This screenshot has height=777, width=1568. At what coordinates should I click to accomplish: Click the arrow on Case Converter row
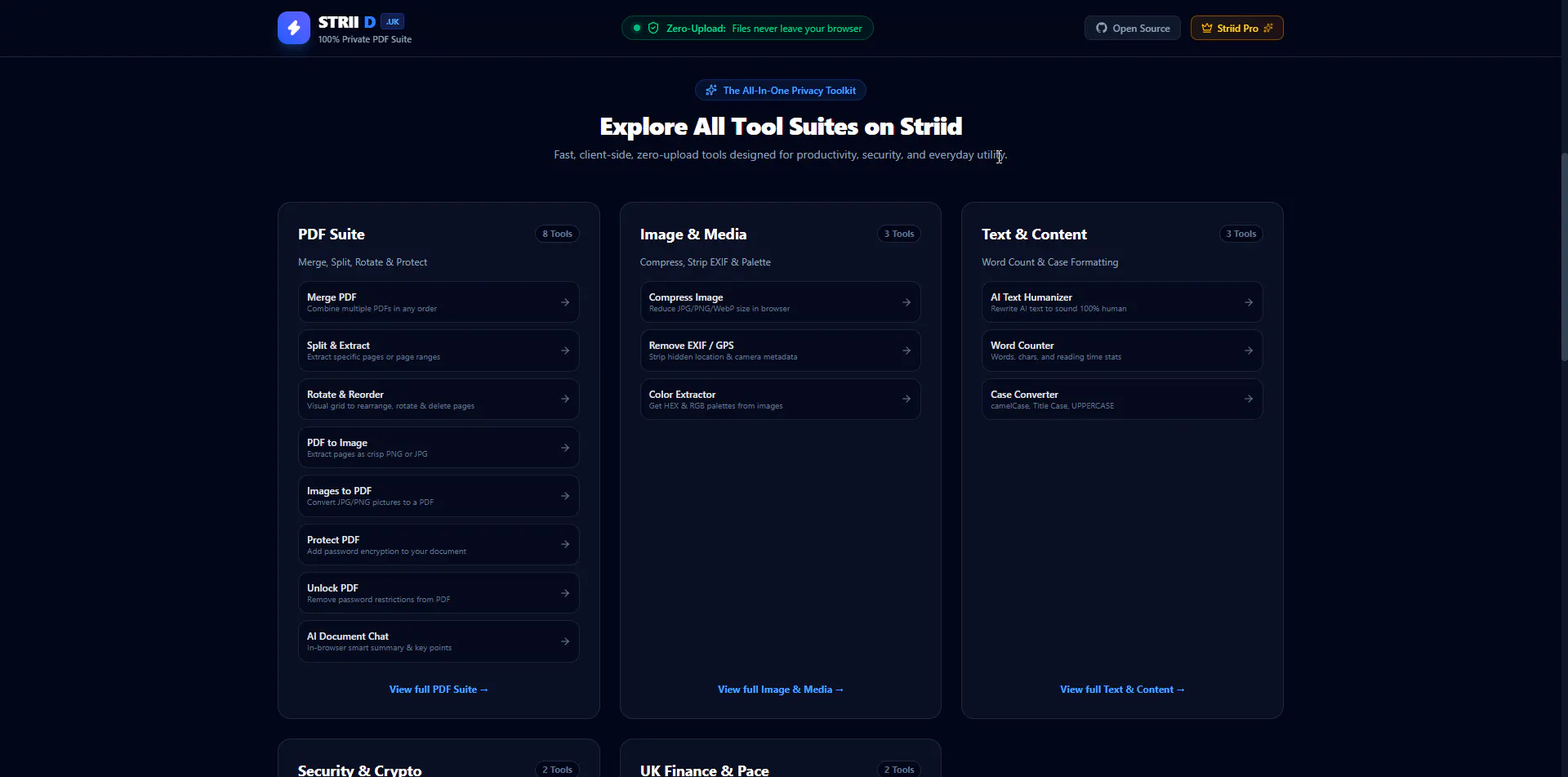coord(1249,399)
